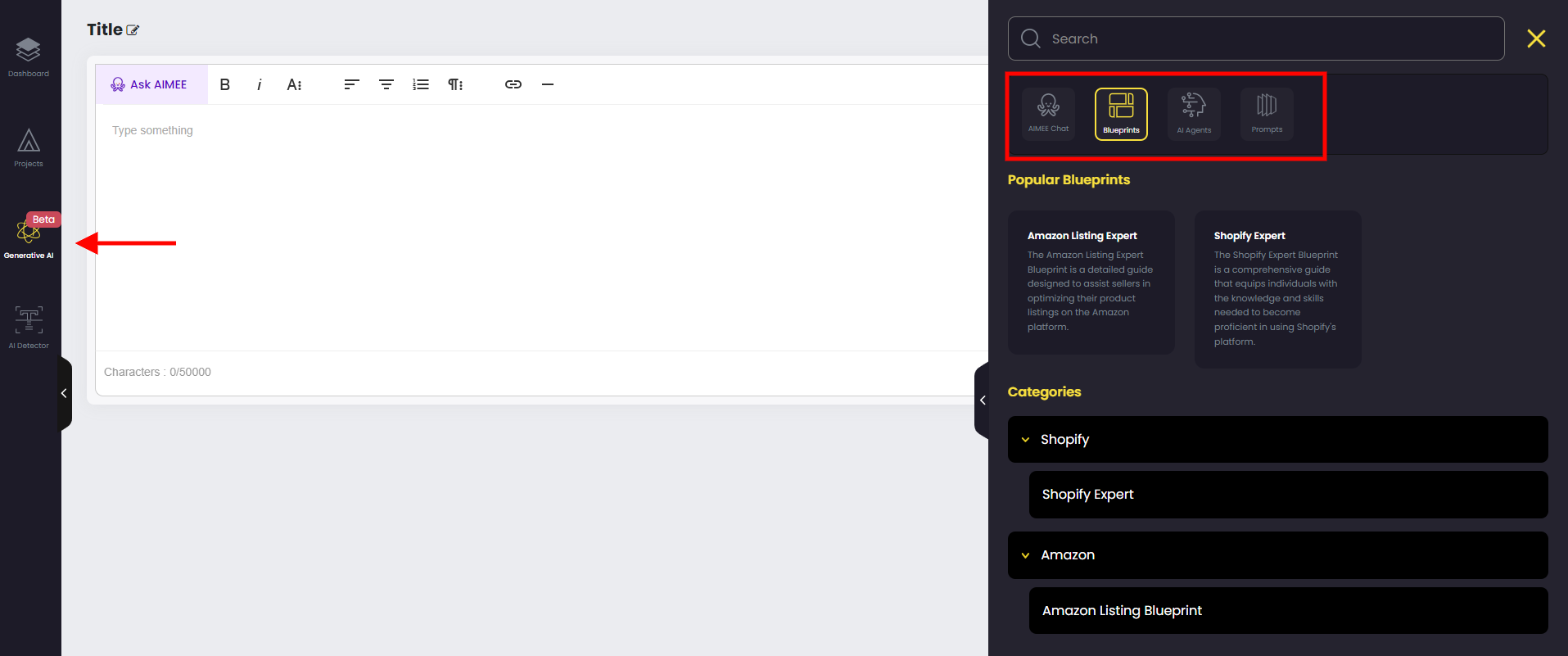This screenshot has width=1568, height=656.
Task: Open the text alignment options
Action: (351, 84)
